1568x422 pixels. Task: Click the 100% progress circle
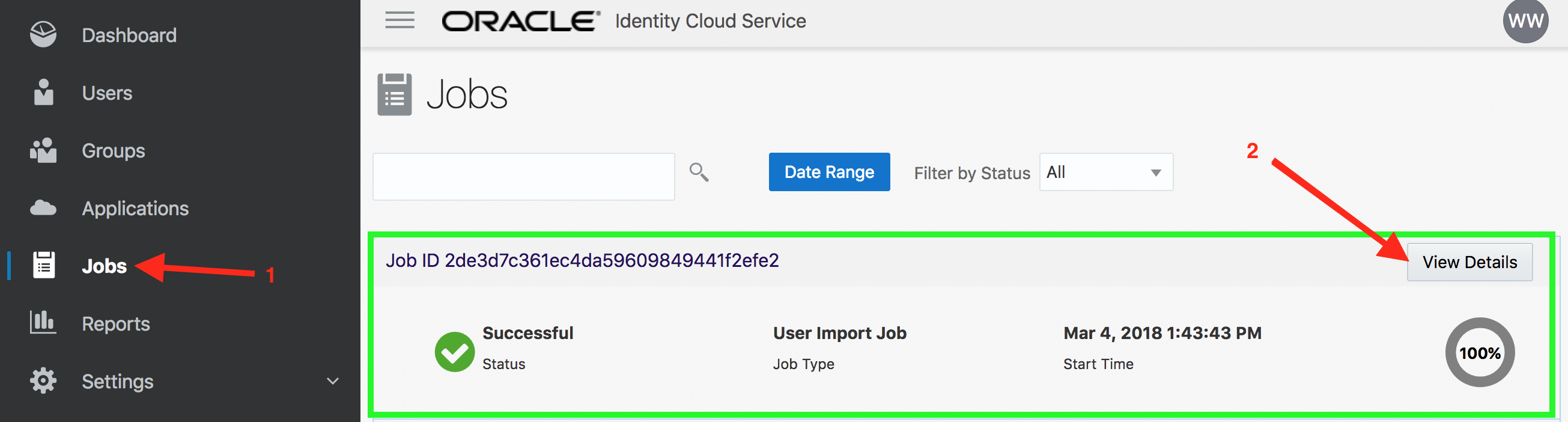tap(1480, 353)
